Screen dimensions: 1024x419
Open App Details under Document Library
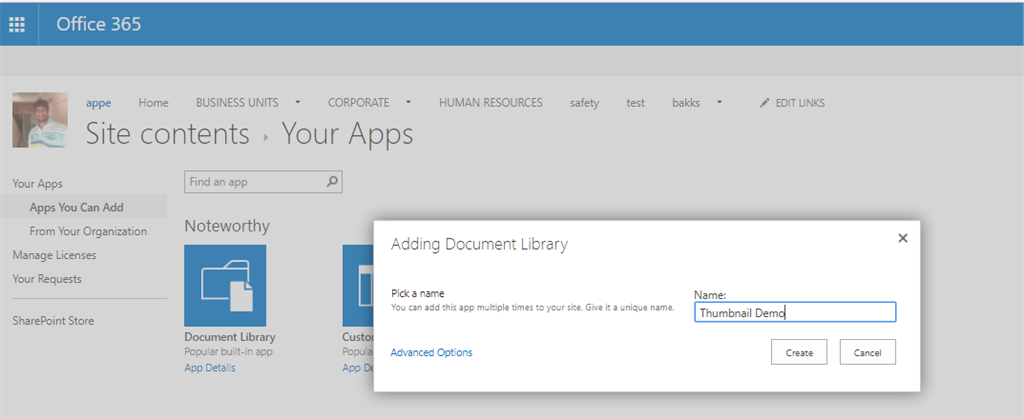point(210,367)
